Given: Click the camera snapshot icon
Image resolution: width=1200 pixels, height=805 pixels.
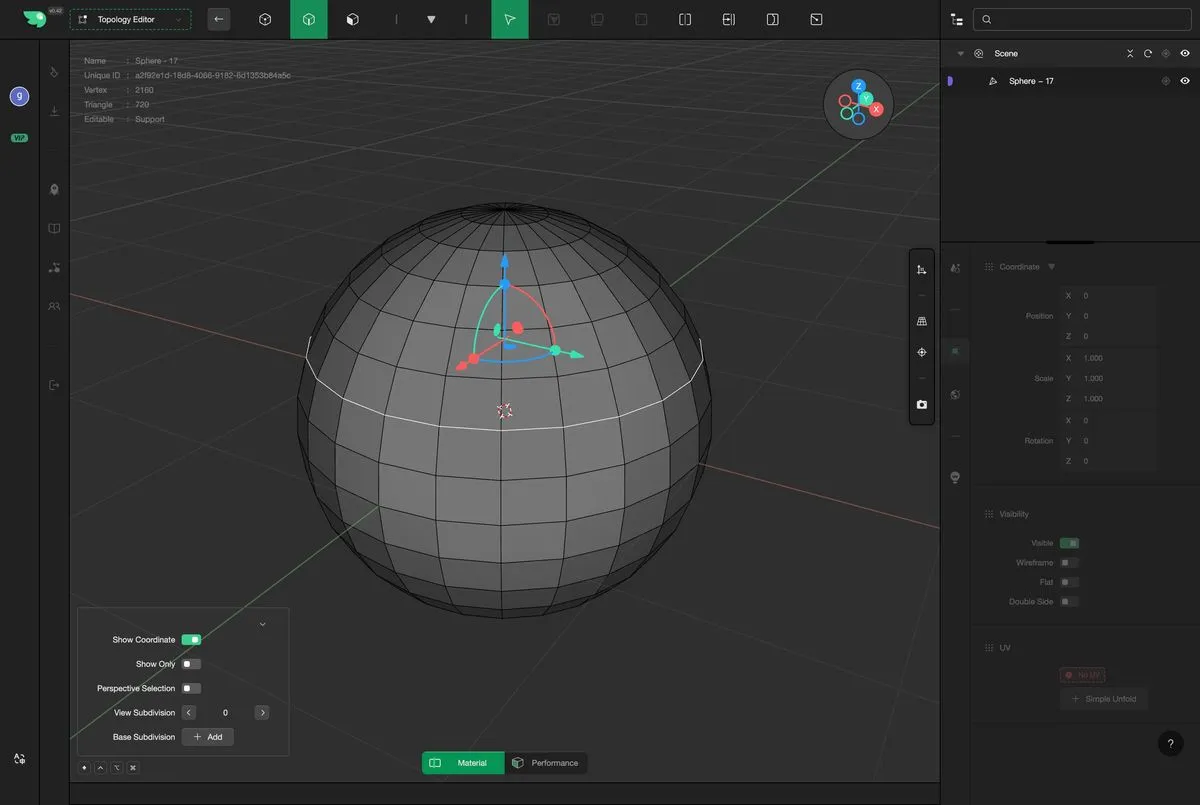Looking at the screenshot, I should click(921, 405).
